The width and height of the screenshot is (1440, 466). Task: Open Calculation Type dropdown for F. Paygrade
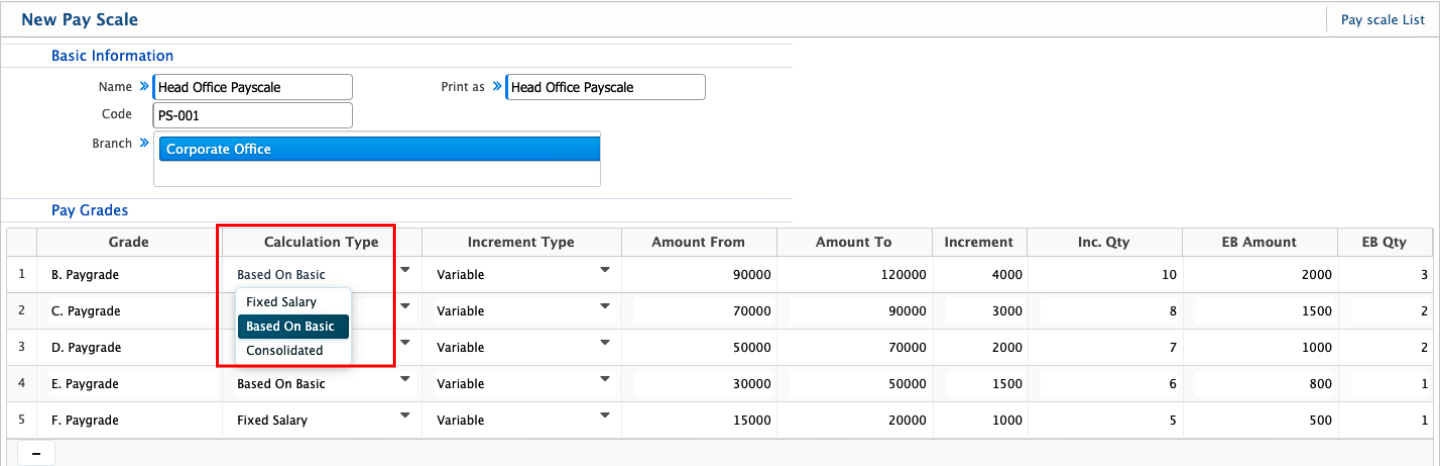(405, 415)
